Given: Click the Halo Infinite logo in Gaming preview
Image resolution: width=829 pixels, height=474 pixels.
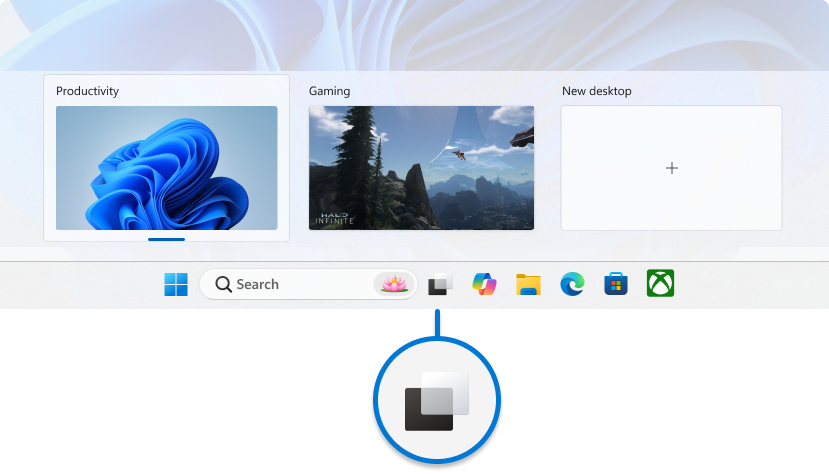Looking at the screenshot, I should point(335,217).
